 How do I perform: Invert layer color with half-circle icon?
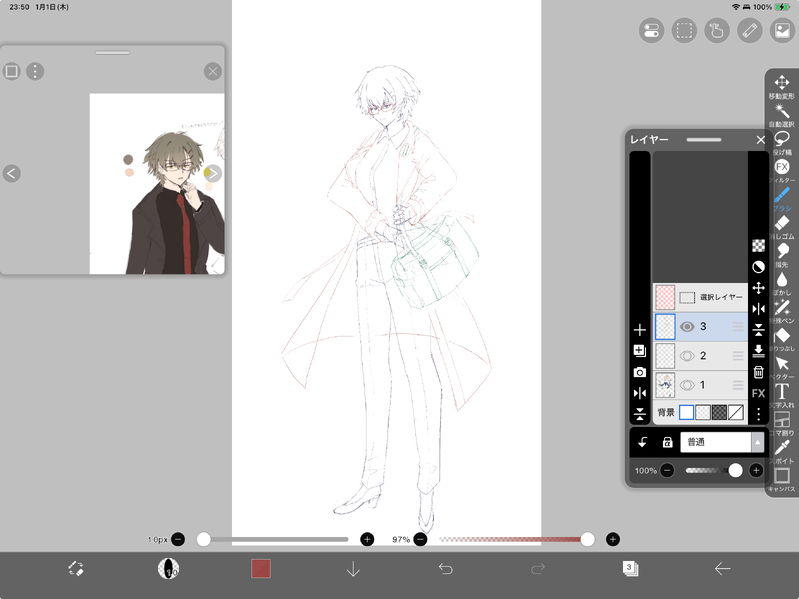click(758, 267)
